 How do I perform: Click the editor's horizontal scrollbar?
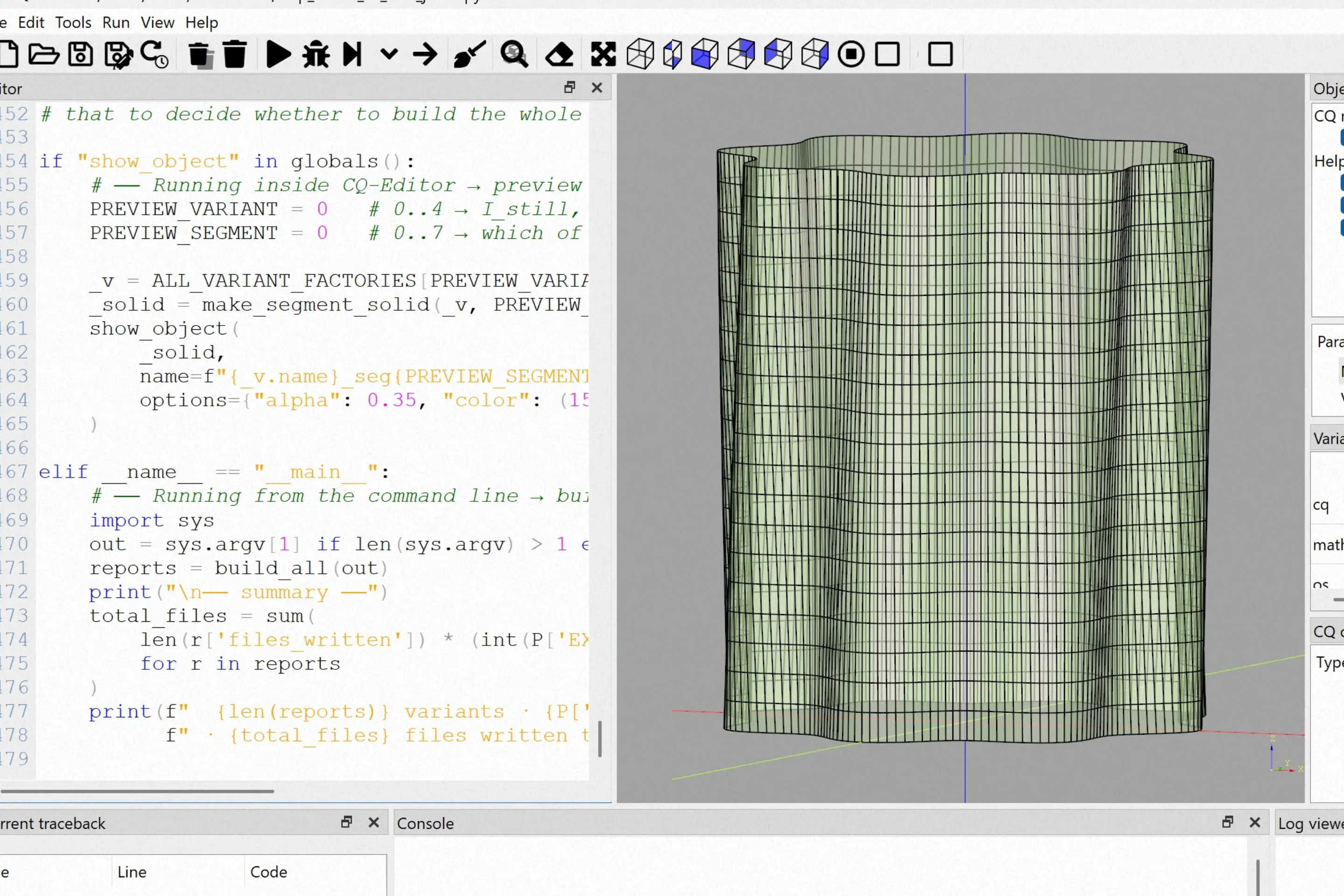137,792
